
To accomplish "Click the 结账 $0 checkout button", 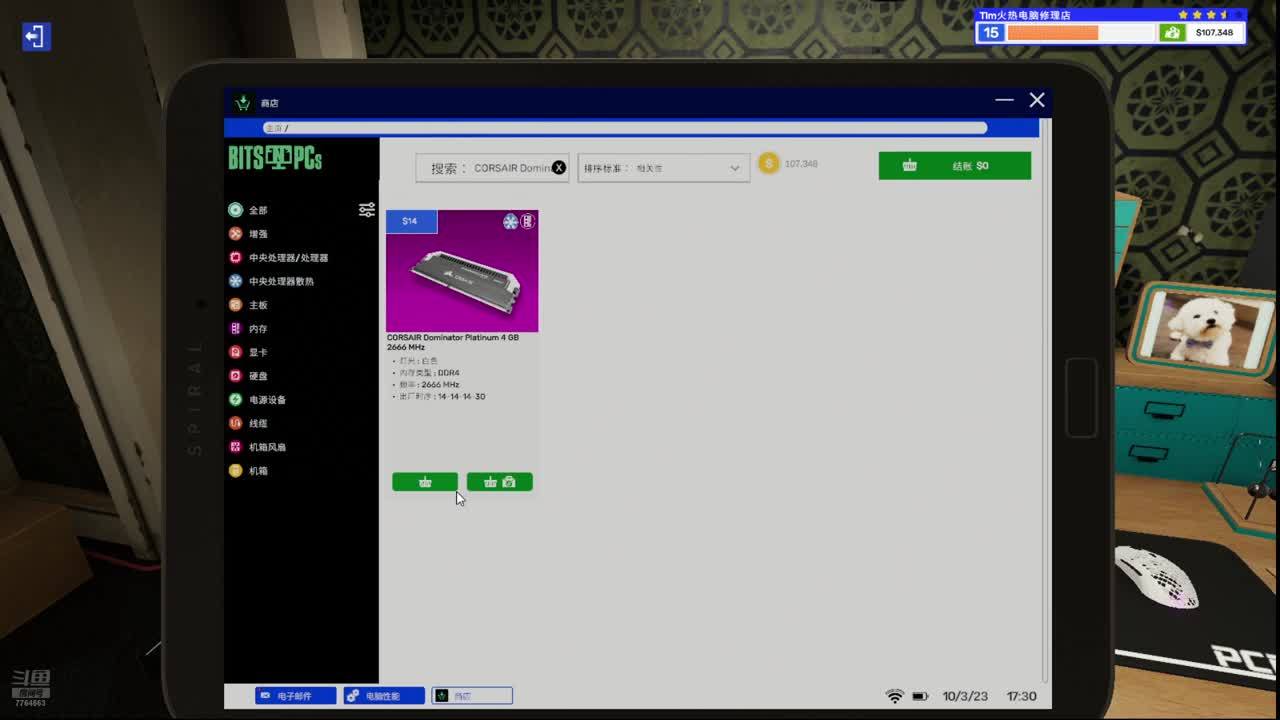I will coord(955,166).
